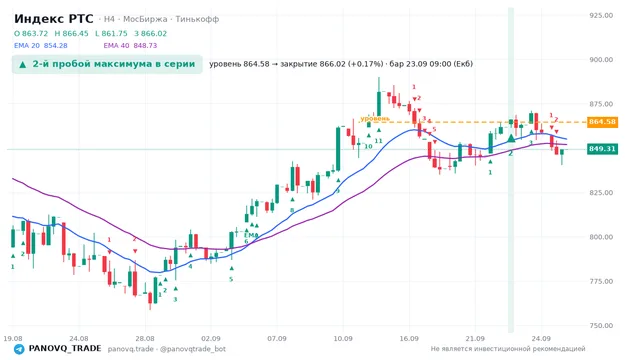The width and height of the screenshot is (640, 360).
Task: Click the 'H4 · МосБиржа · Тинькофф' subtitle
Action: (161, 19)
